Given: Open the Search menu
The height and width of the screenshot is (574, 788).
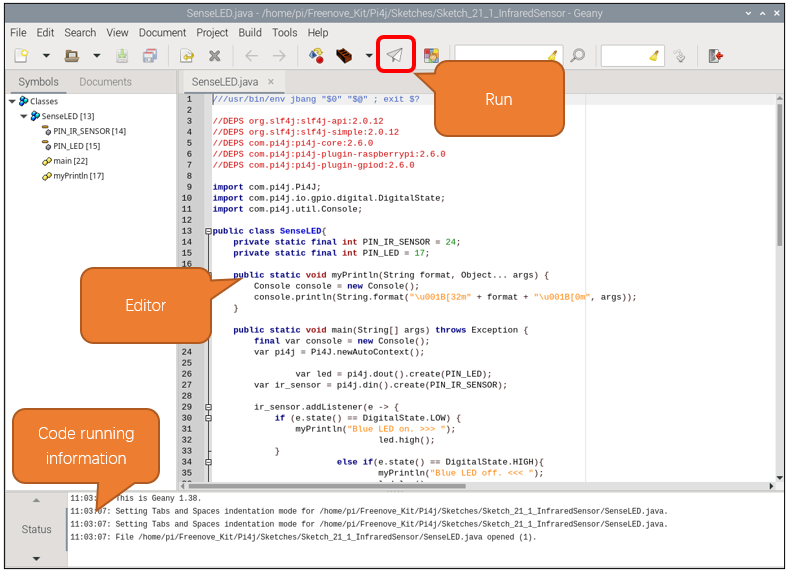Looking at the screenshot, I should pyautogui.click(x=80, y=33).
